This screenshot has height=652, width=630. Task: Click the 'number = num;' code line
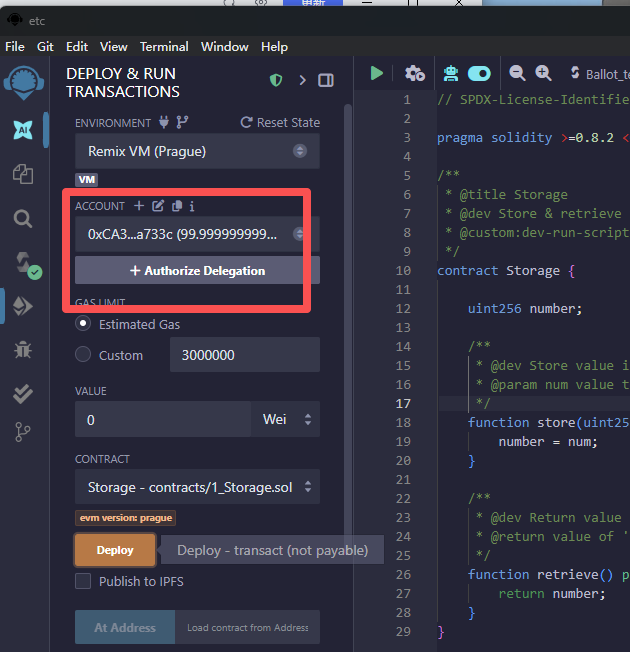pos(548,442)
